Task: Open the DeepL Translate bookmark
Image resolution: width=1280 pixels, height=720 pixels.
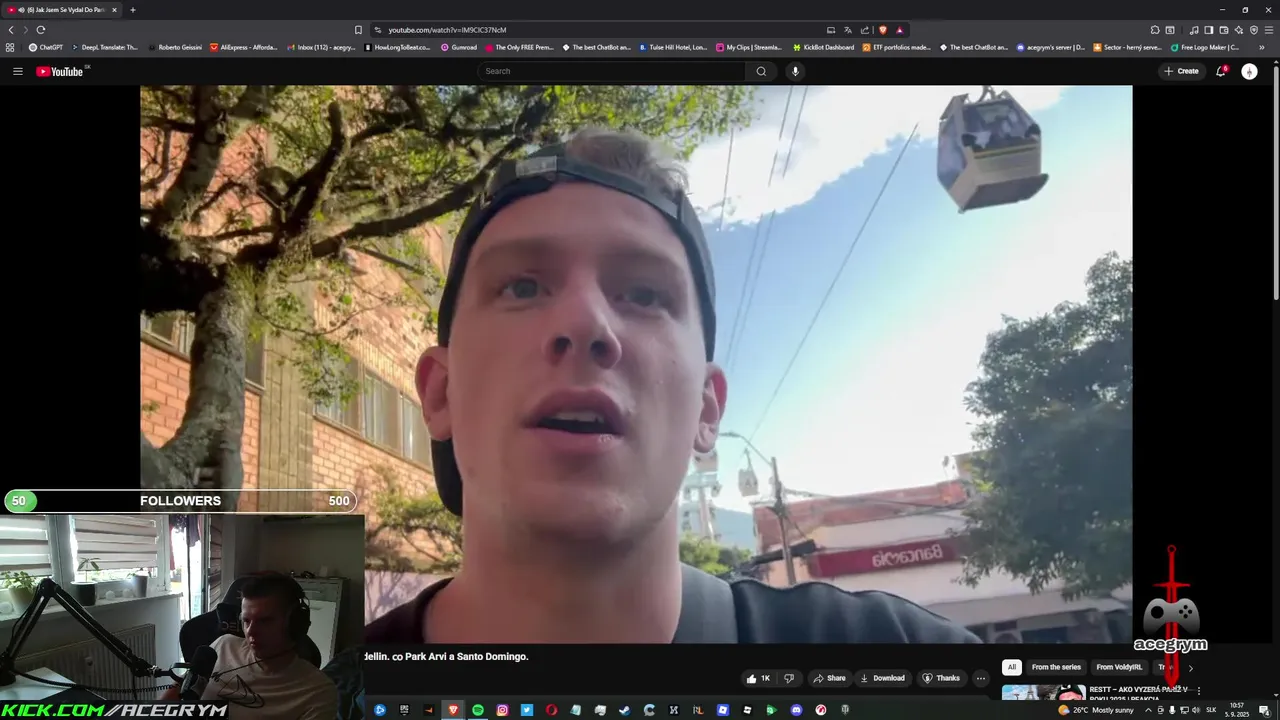Action: point(105,47)
